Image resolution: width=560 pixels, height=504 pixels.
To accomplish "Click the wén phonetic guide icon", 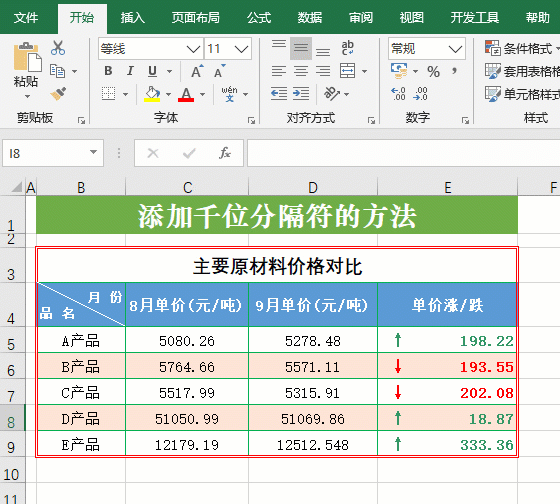I will (229, 94).
